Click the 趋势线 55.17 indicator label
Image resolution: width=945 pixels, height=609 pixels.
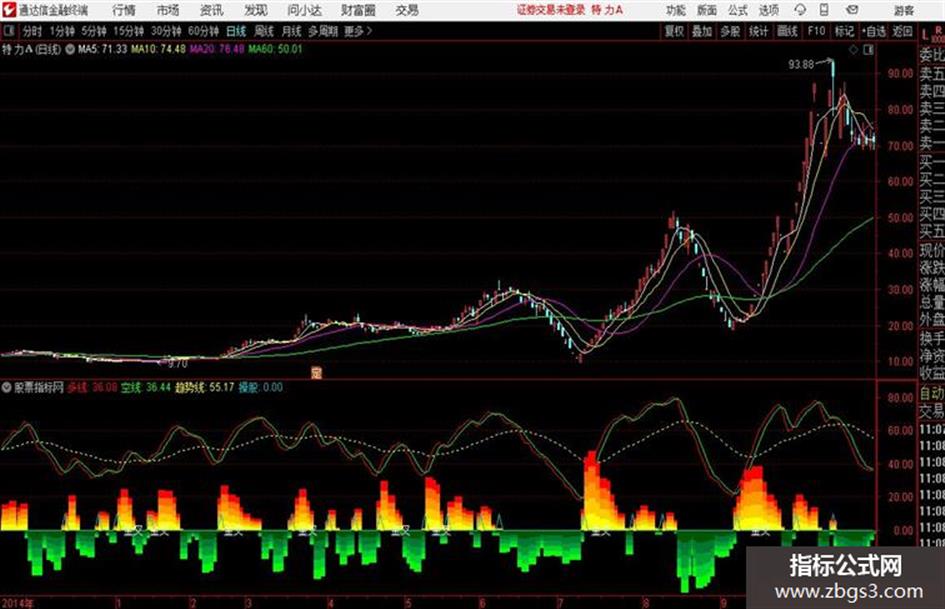tap(204, 388)
